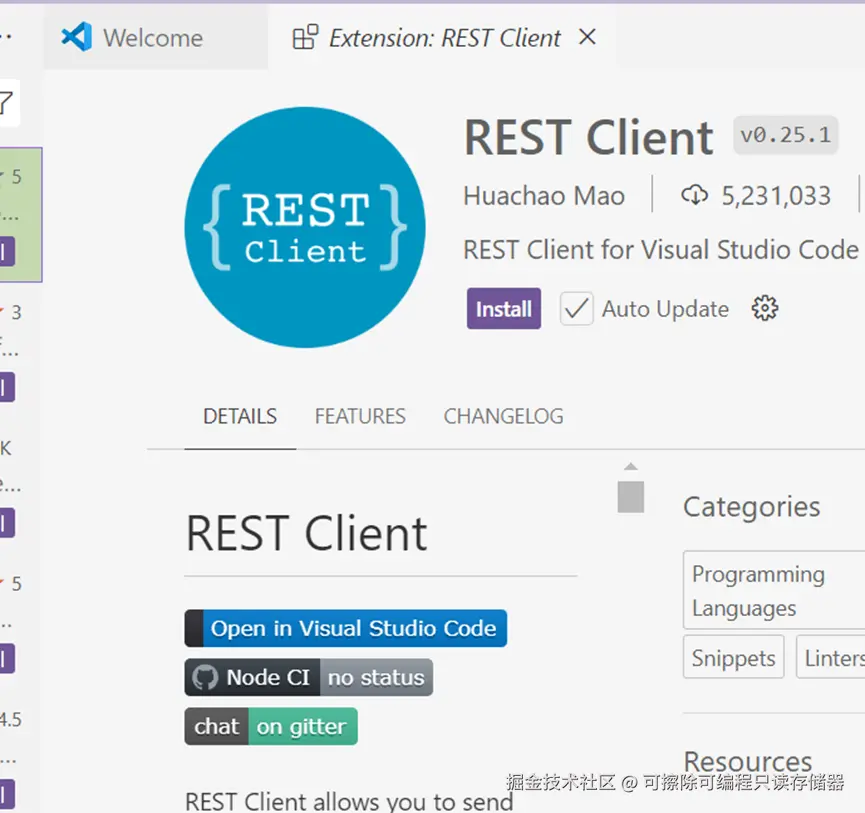Open the Welcome tab
This screenshot has height=813, width=865.
click(156, 38)
